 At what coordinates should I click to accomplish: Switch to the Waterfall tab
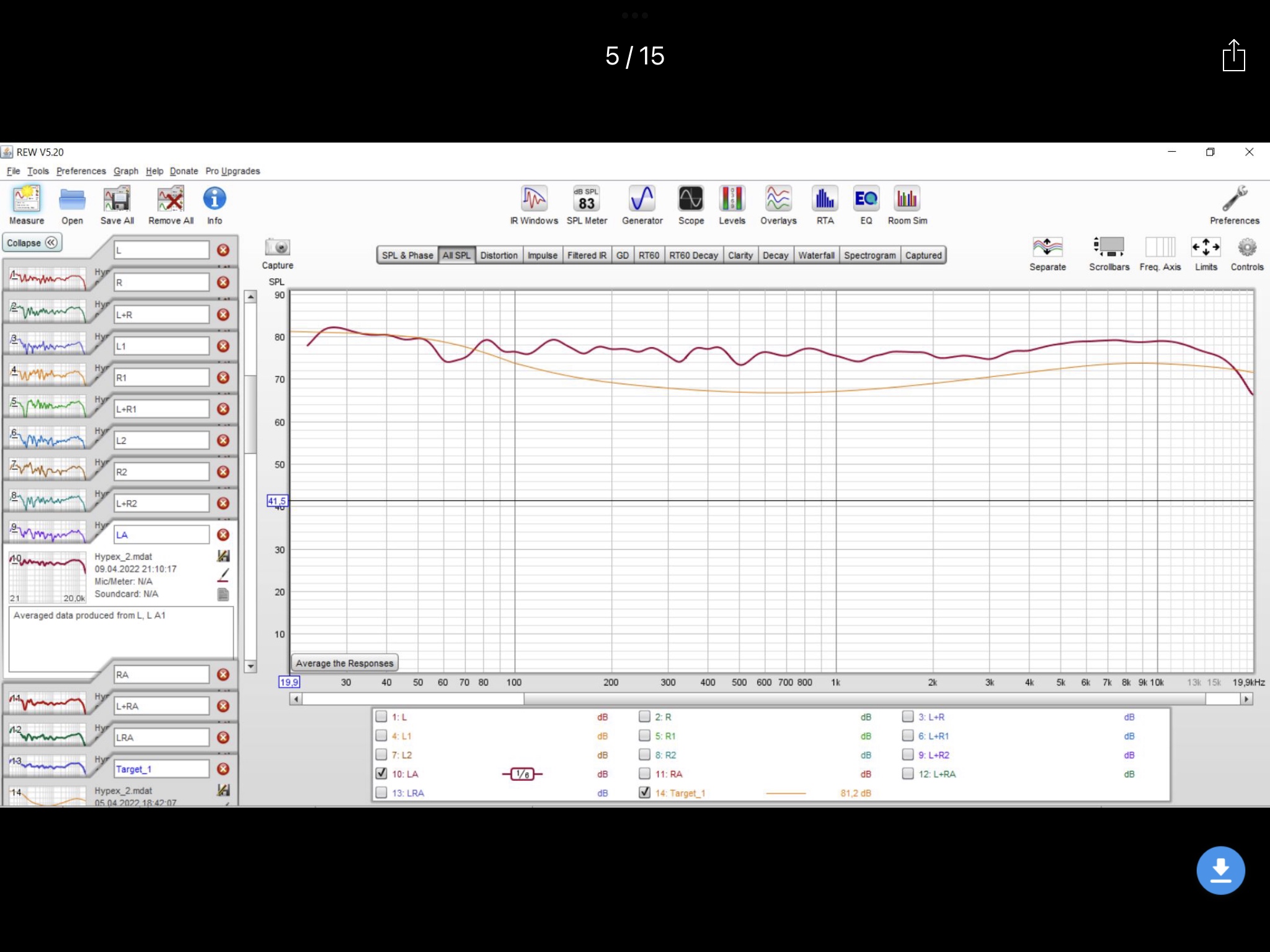[816, 255]
